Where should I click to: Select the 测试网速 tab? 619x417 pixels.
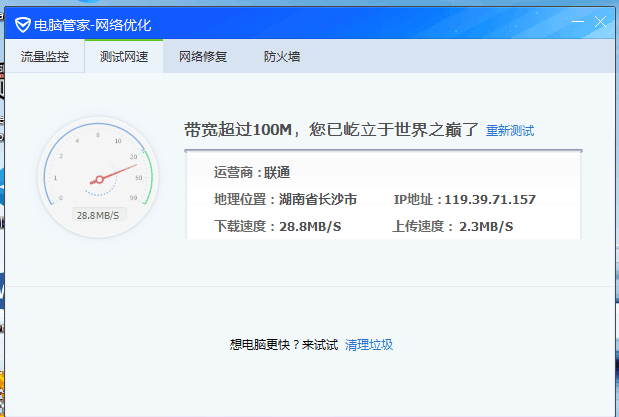[x=124, y=56]
